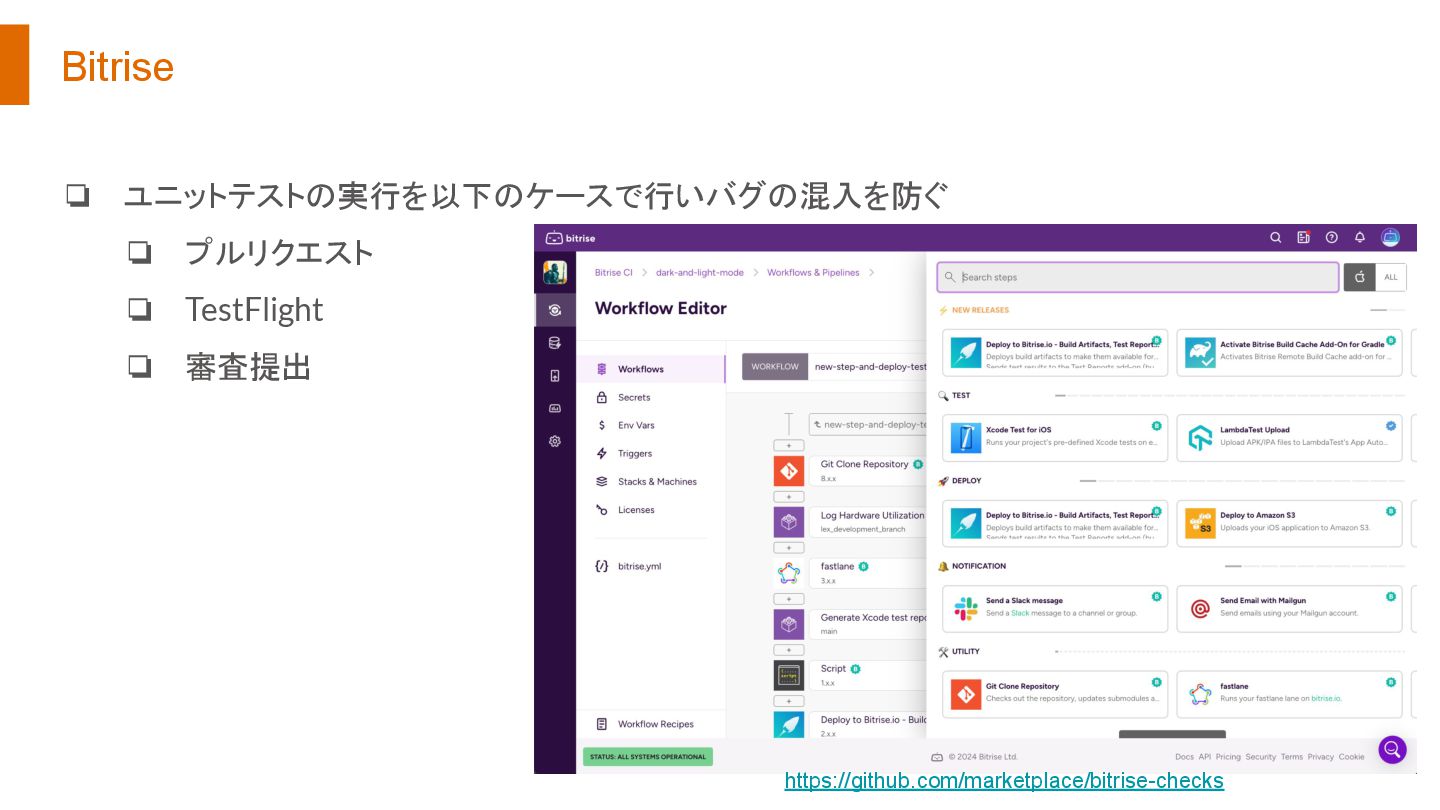The width and height of the screenshot is (1440, 810).
Task: Click the Pricing footer link
Action: pyautogui.click(x=1228, y=757)
